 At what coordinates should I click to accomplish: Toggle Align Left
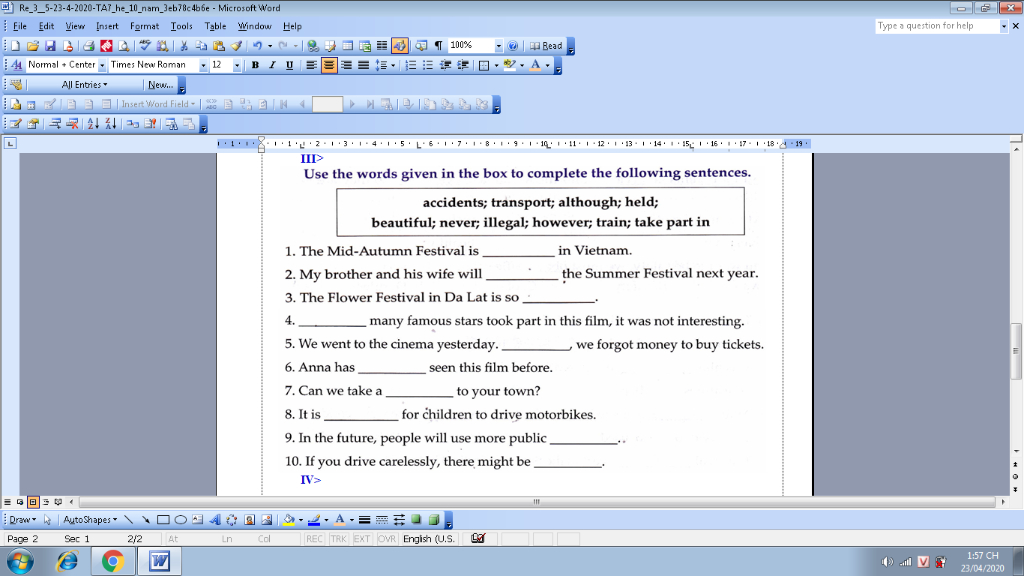(x=312, y=65)
